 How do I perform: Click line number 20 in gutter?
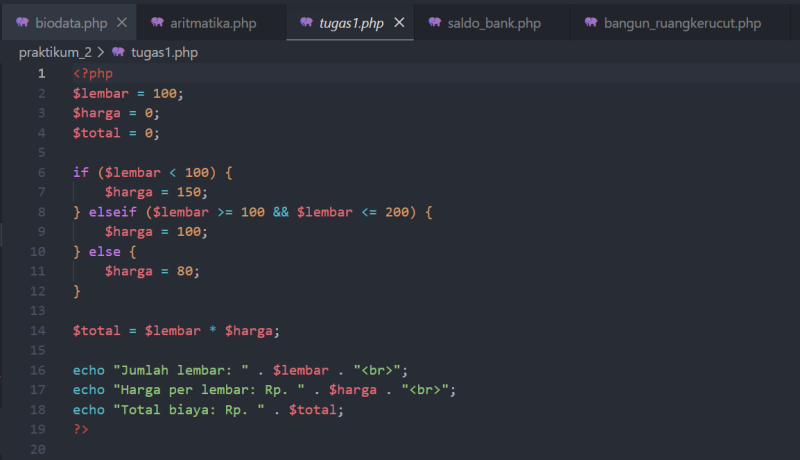point(38,449)
